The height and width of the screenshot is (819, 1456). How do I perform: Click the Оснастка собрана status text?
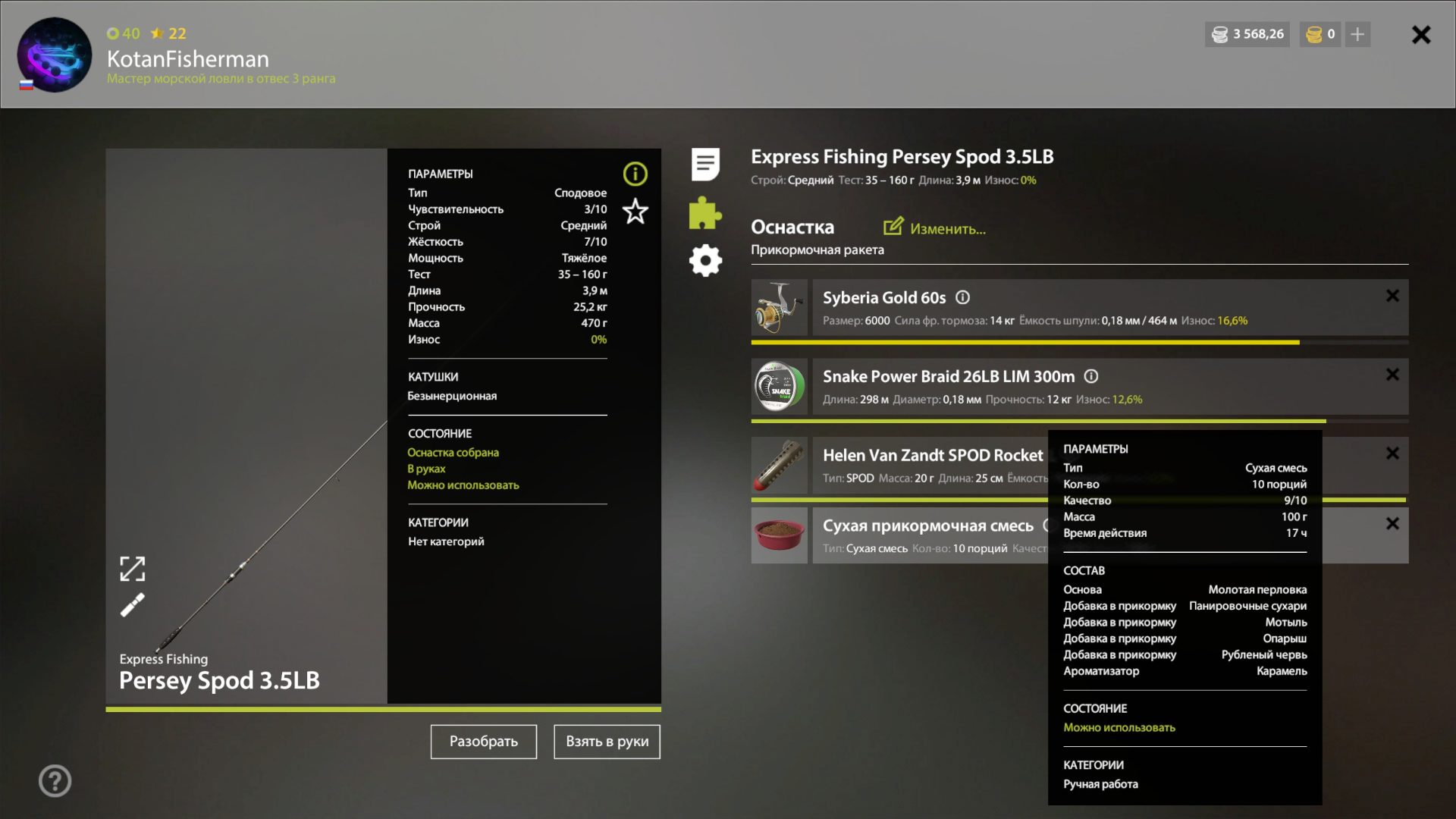pos(453,453)
